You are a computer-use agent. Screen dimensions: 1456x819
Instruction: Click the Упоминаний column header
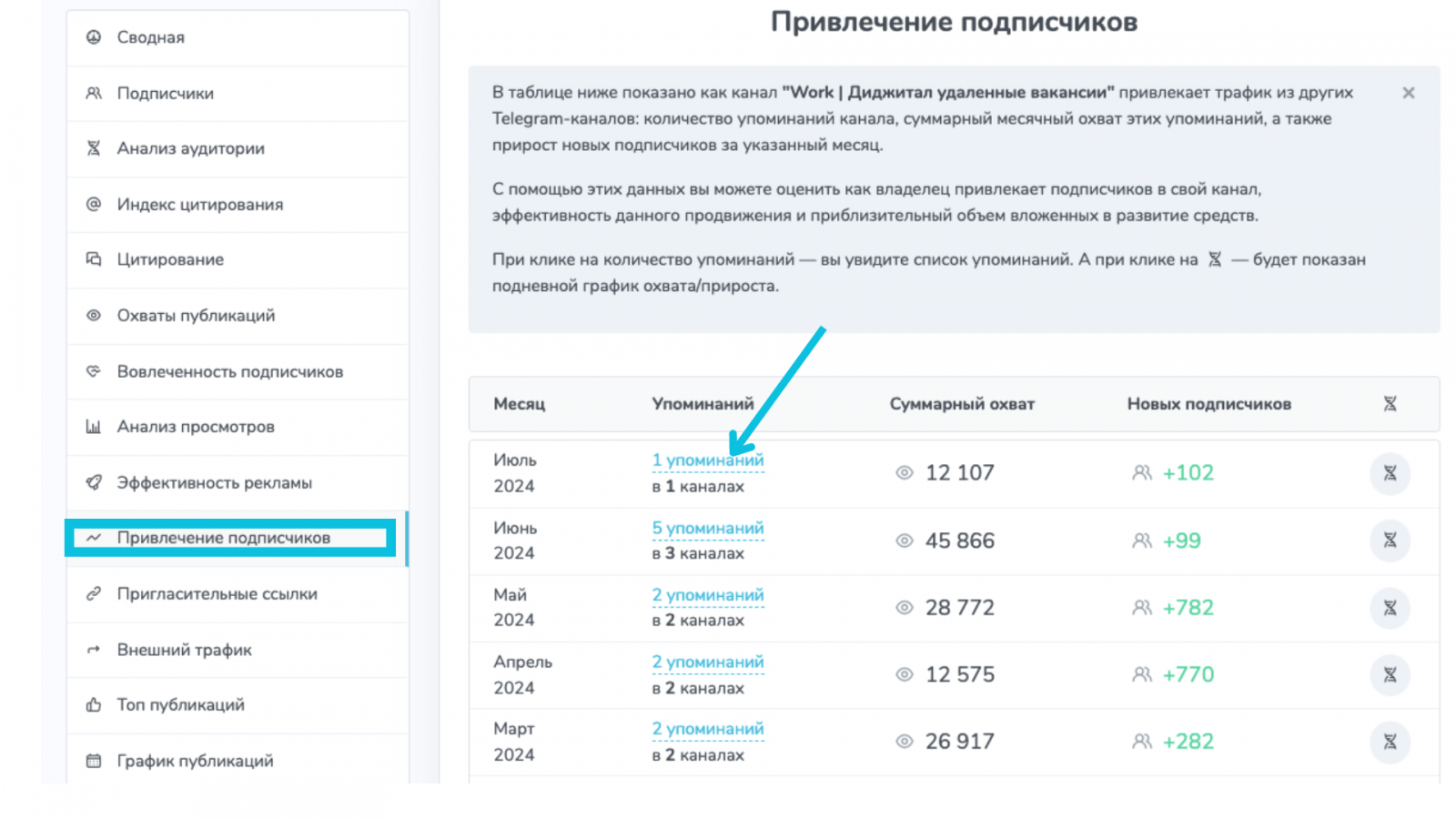click(x=703, y=404)
